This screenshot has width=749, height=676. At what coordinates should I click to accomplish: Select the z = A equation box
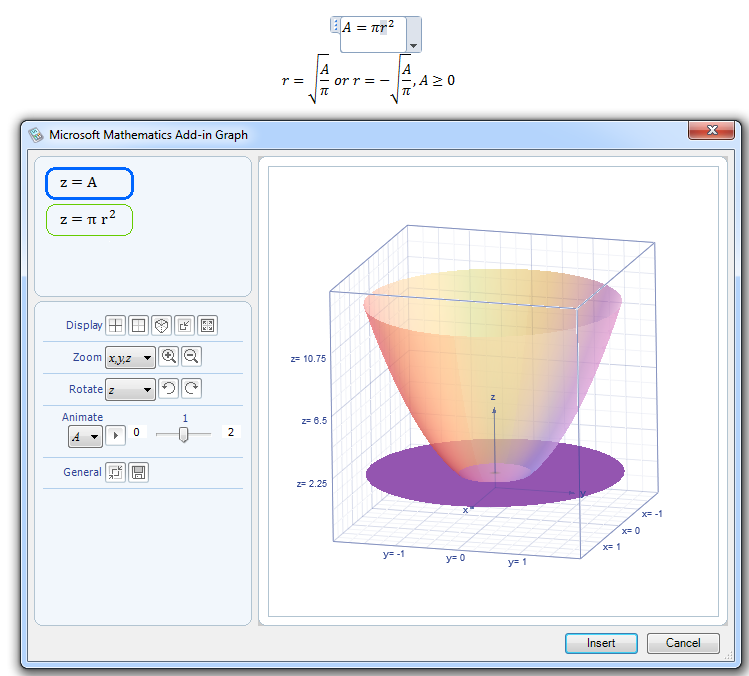click(x=89, y=183)
